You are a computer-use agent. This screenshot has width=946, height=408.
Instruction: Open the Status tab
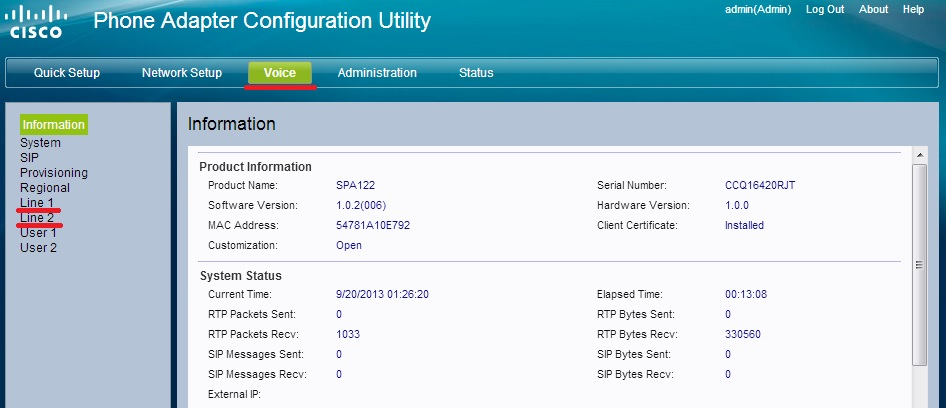pos(476,73)
